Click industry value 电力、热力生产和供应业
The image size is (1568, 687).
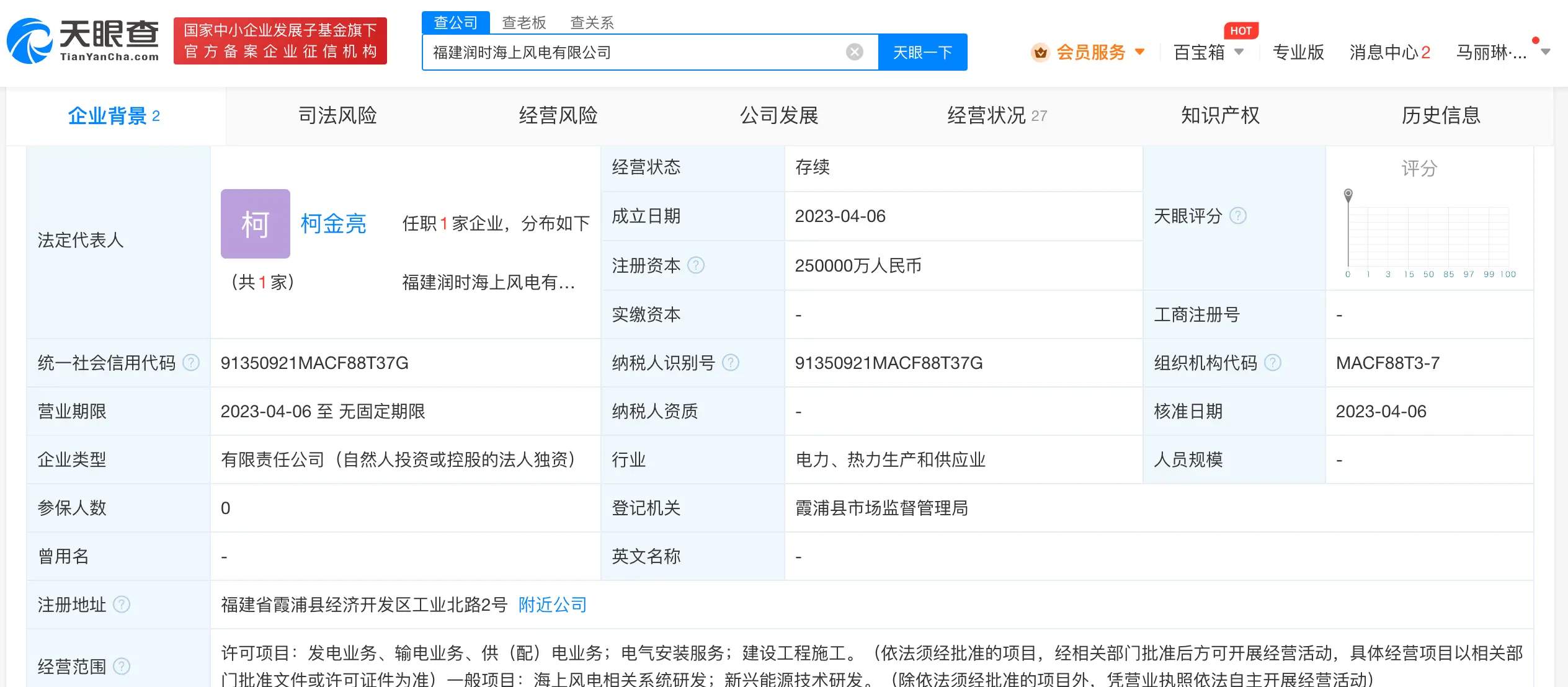point(891,459)
